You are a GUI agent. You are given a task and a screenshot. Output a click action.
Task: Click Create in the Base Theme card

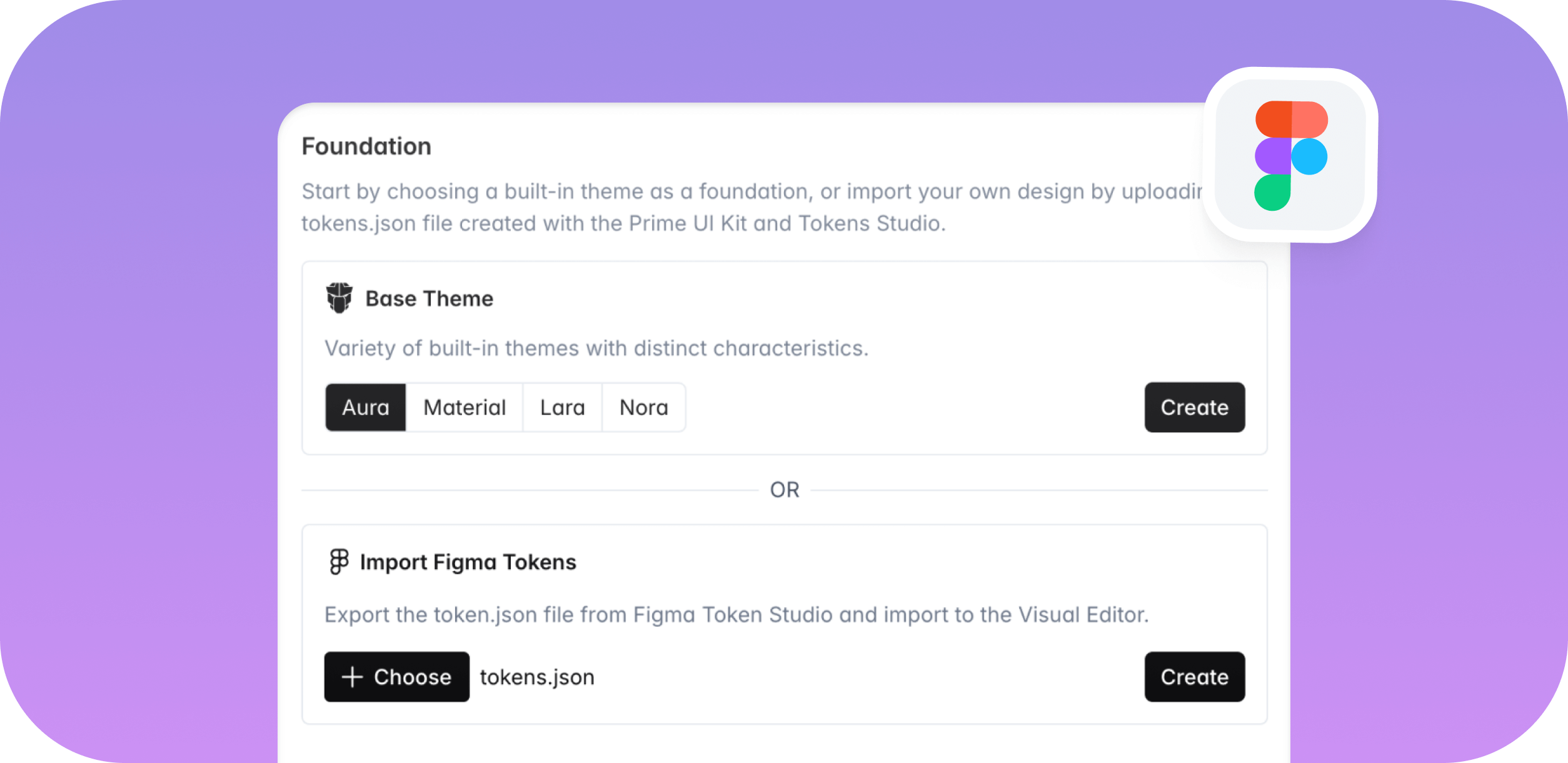click(x=1195, y=407)
